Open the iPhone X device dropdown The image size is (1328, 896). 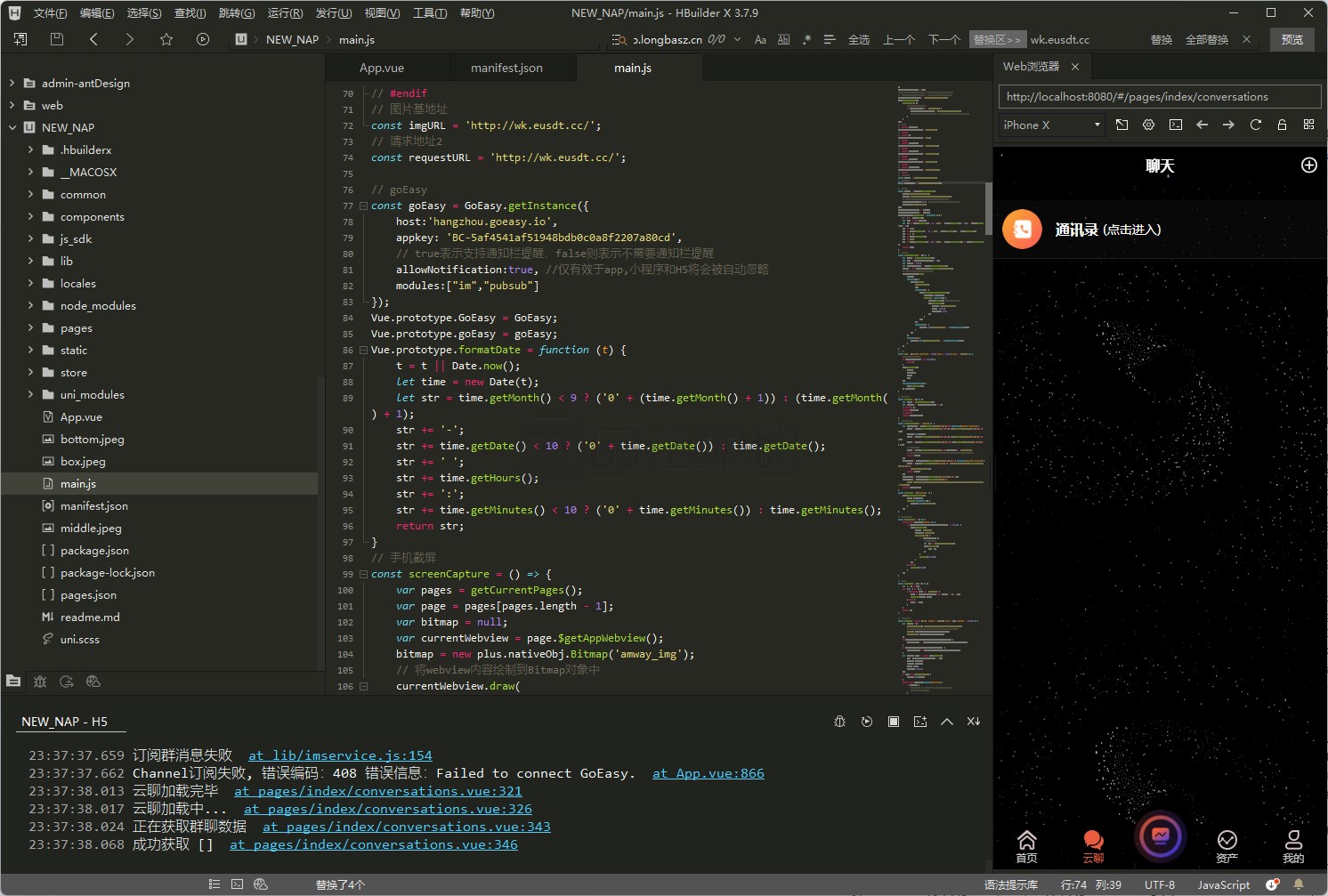coord(1051,125)
